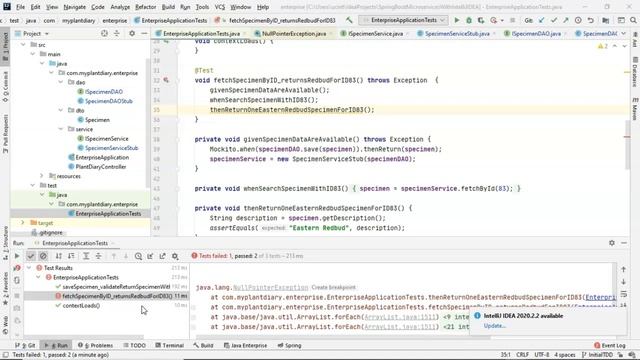Click the Git rollback undo icon

[x=591, y=20]
